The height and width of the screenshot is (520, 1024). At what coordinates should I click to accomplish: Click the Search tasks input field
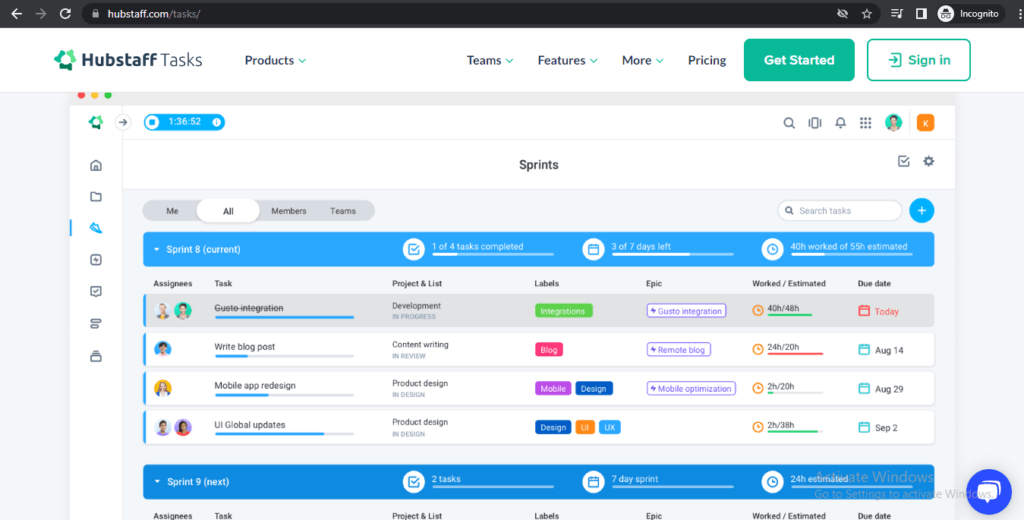(846, 211)
